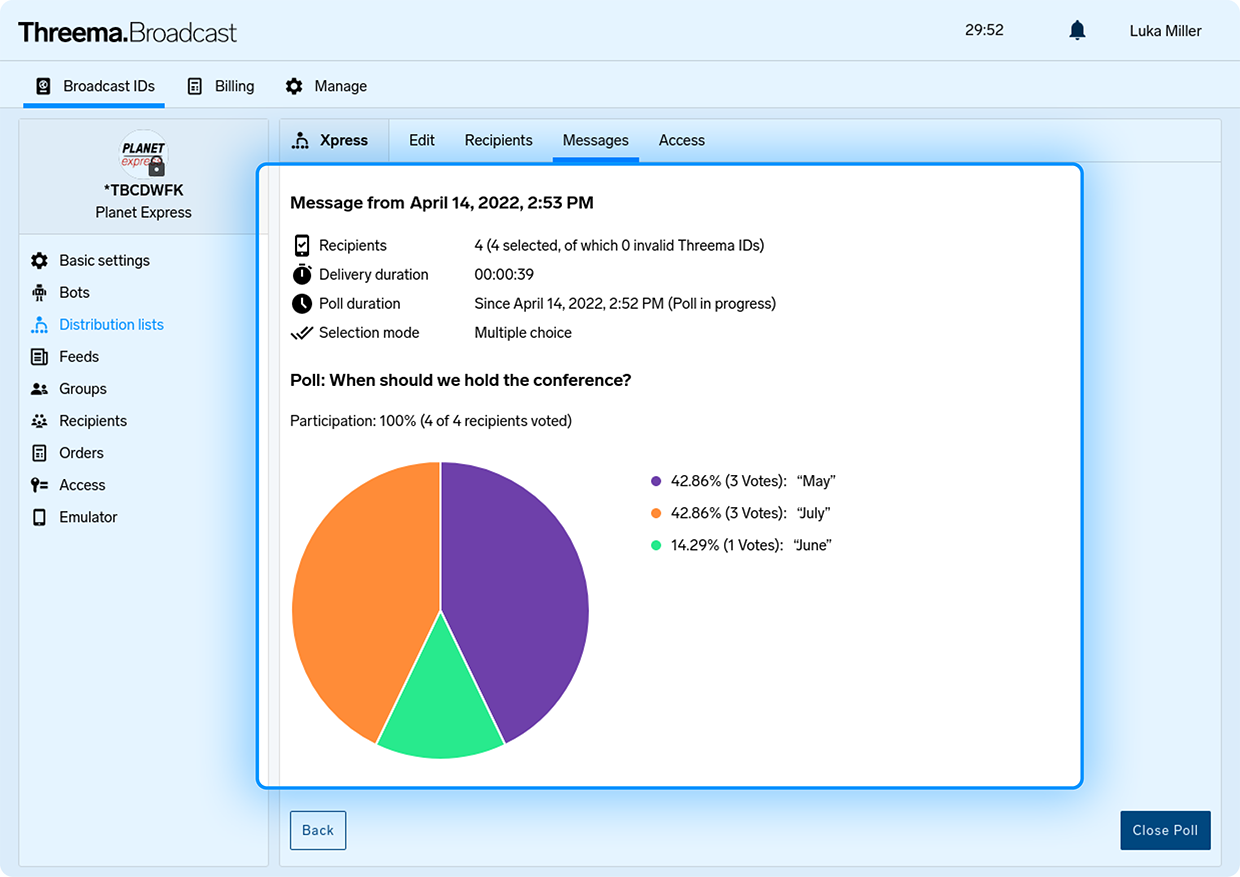Click the notification bell icon

[1077, 31]
